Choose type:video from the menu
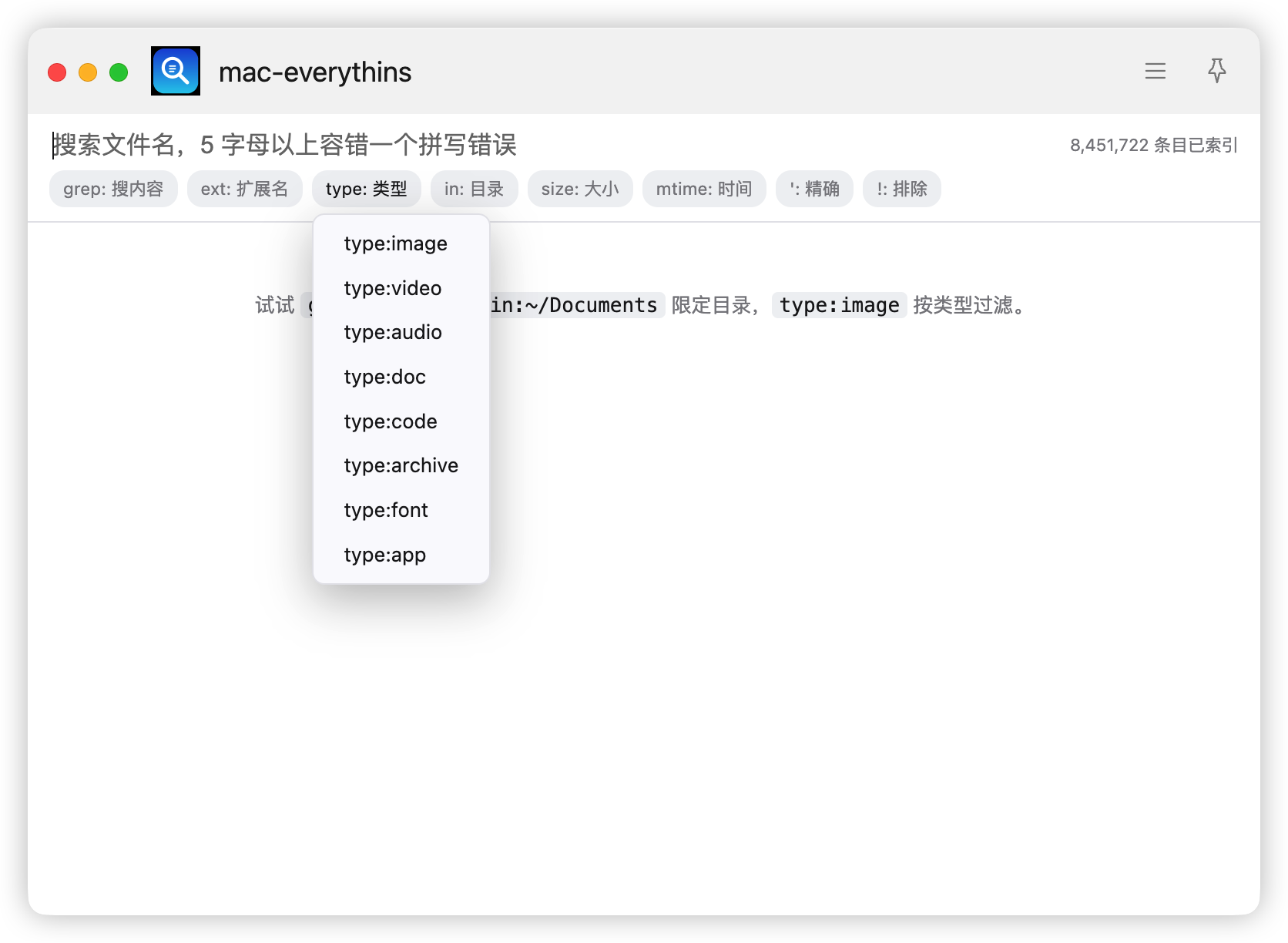The image size is (1288, 943). pos(401,288)
